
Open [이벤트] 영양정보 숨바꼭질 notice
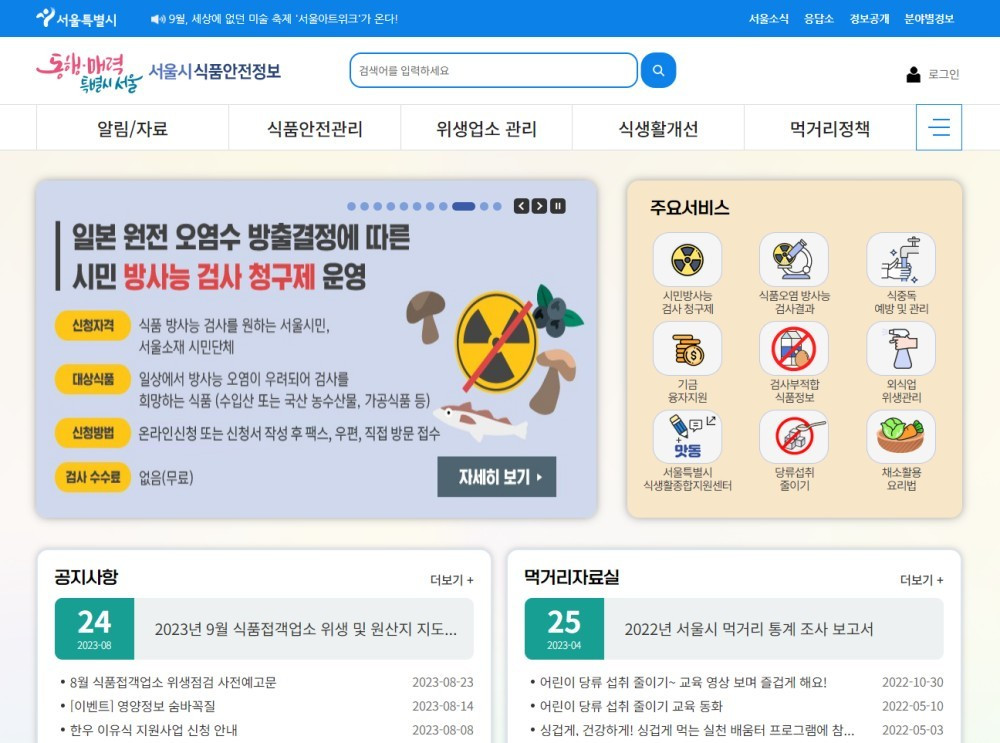[x=142, y=706]
